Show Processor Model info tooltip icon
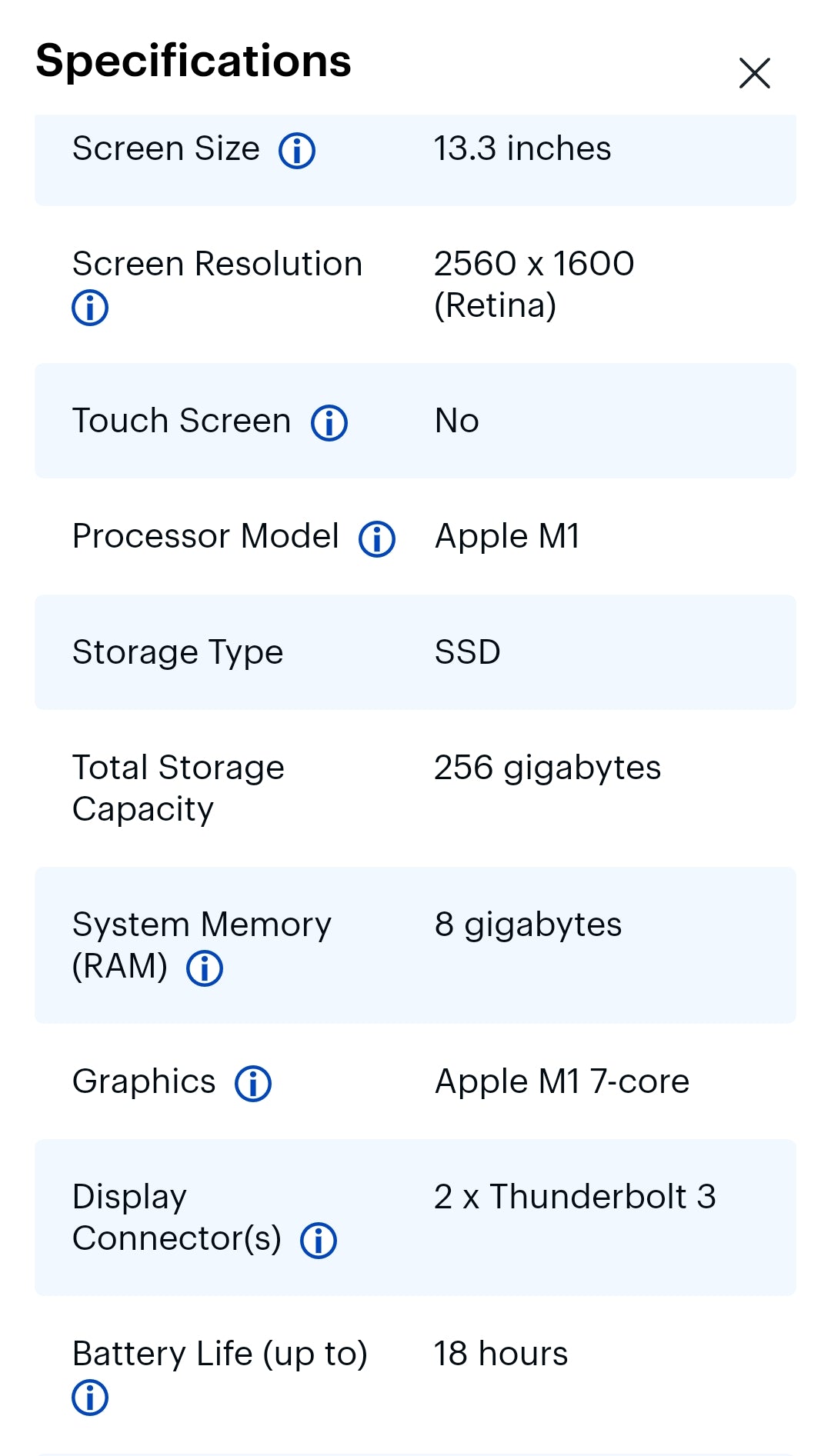Image resolution: width=831 pixels, height=1456 pixels. click(x=377, y=538)
